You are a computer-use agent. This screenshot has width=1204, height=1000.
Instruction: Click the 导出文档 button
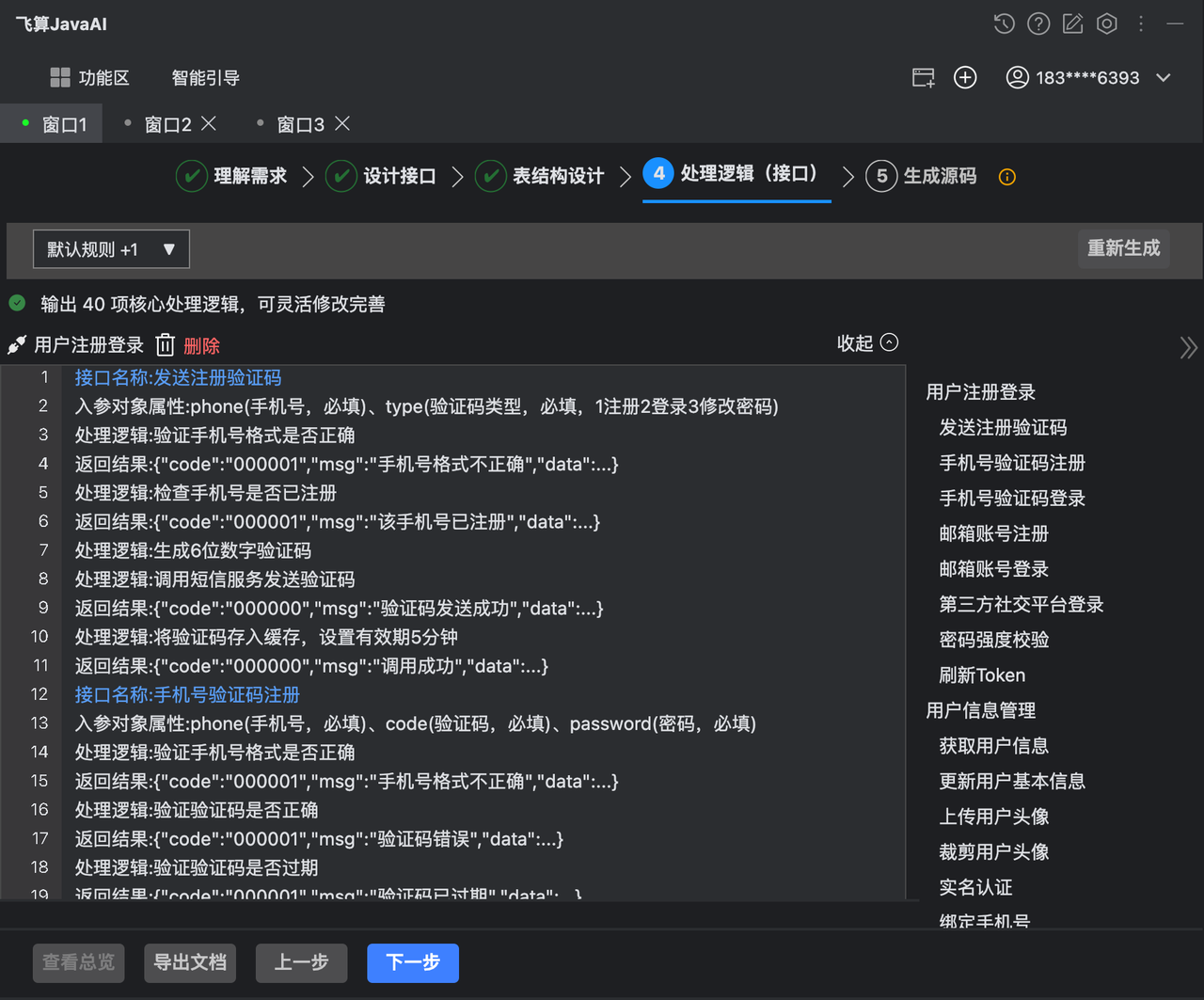[190, 962]
